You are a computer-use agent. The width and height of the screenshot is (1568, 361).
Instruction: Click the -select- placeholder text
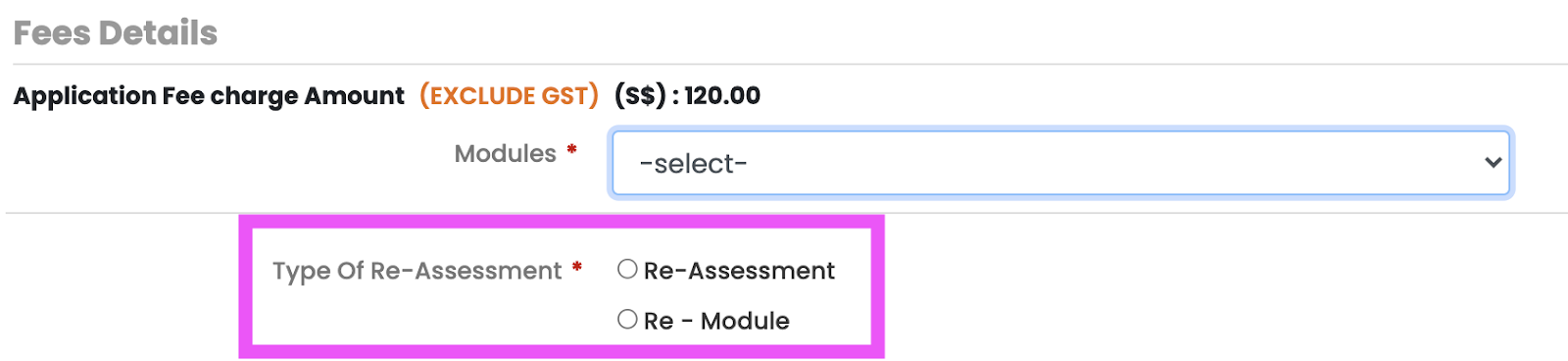(693, 164)
